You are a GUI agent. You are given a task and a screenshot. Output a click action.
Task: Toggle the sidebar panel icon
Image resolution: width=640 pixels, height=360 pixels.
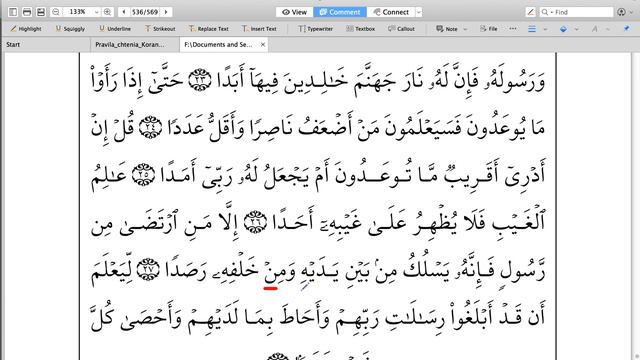point(13,12)
